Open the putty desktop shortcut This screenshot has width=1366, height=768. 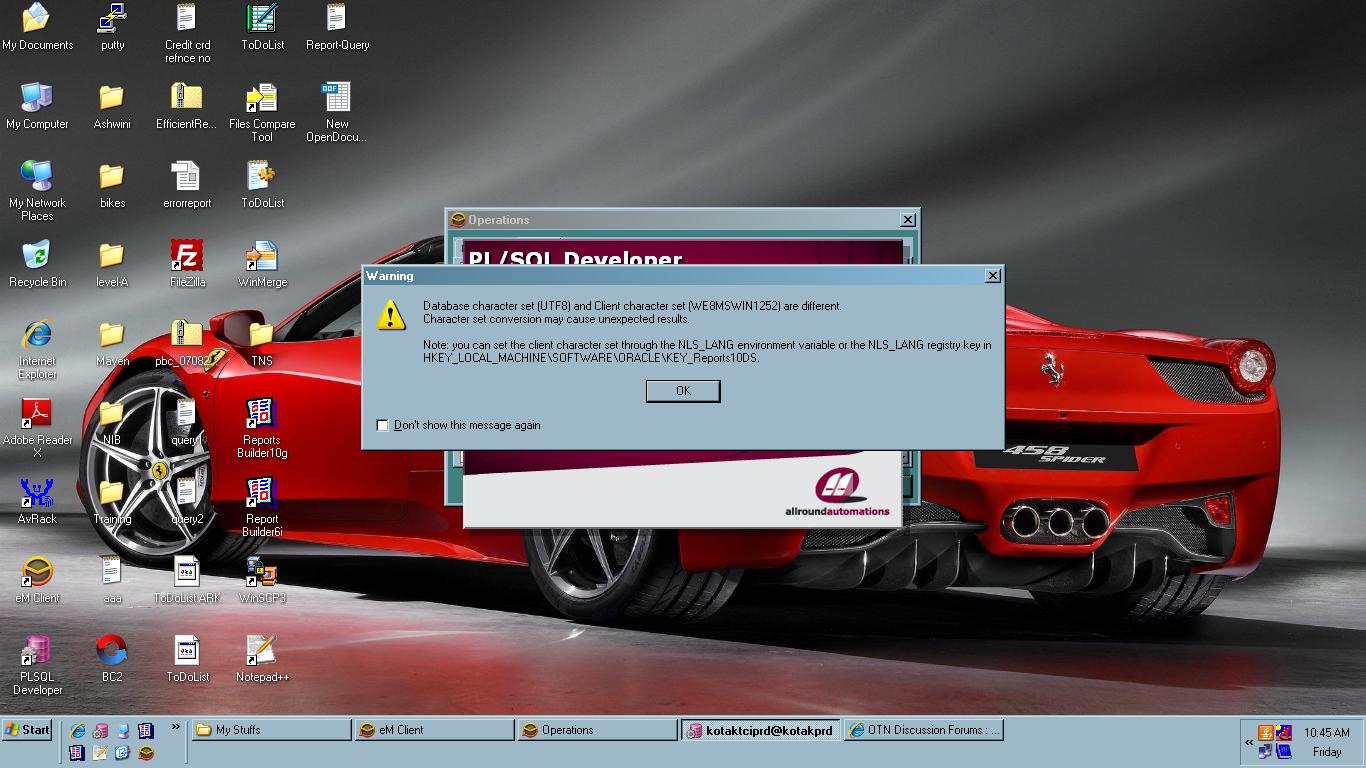(x=112, y=19)
